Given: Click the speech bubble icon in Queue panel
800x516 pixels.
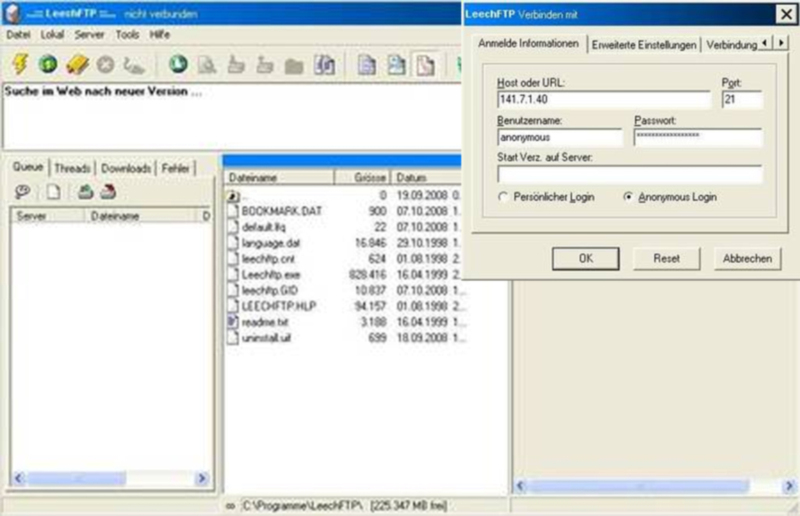Looking at the screenshot, I should tap(22, 192).
